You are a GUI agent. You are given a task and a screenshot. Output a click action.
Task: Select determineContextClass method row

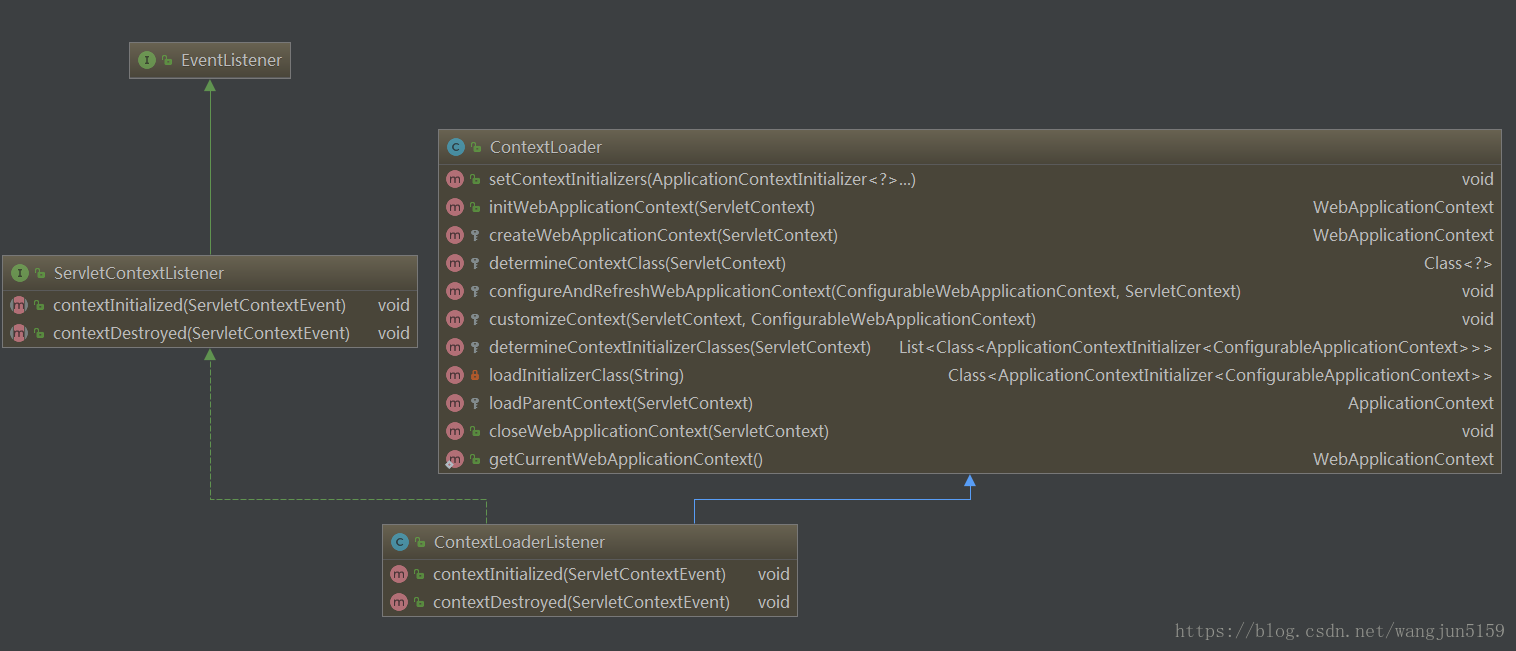point(970,263)
